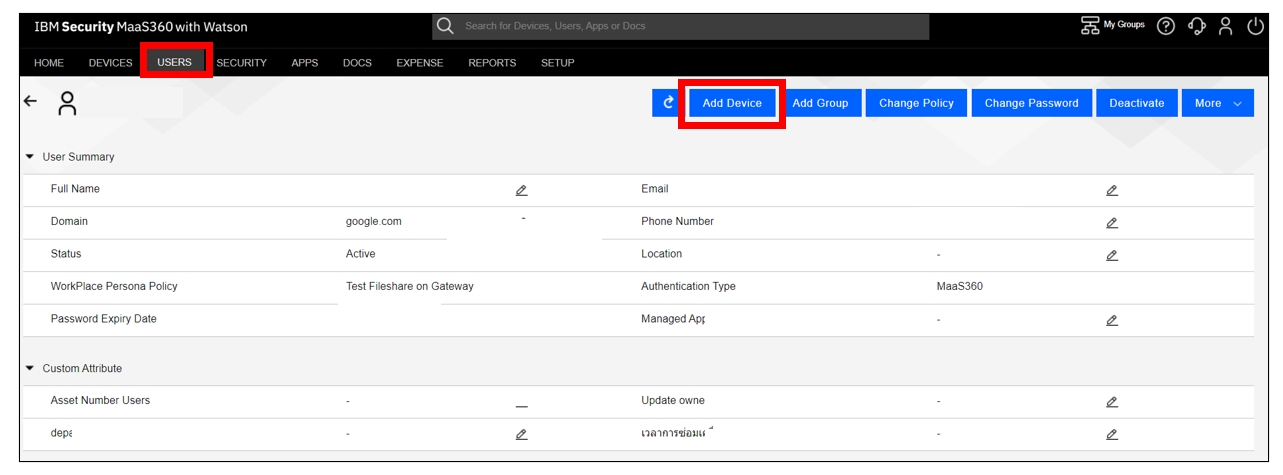Image resolution: width=1283 pixels, height=475 pixels.
Task: Click the Add Device button
Action: (x=732, y=103)
